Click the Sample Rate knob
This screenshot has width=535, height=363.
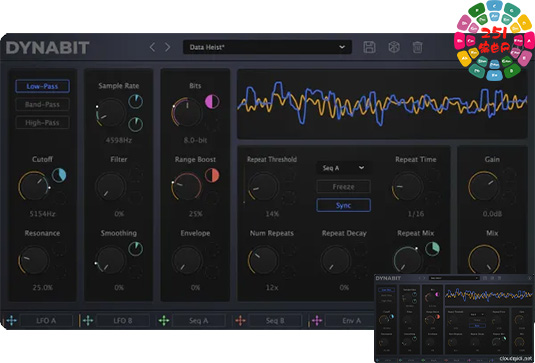click(110, 112)
